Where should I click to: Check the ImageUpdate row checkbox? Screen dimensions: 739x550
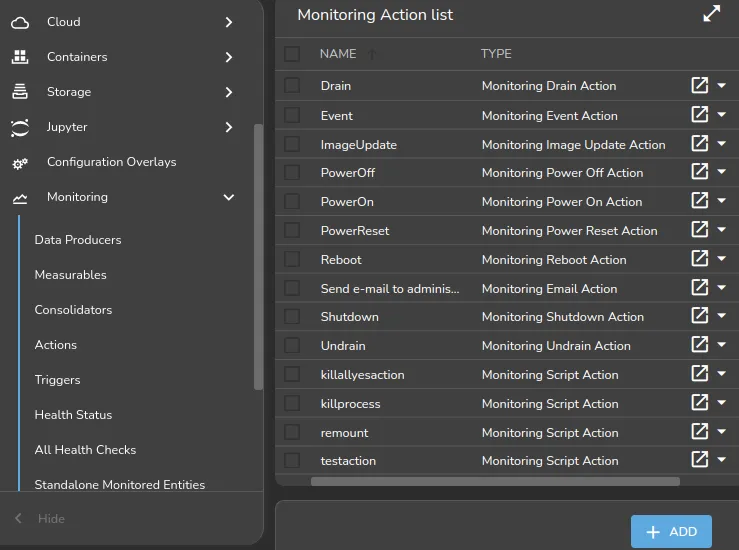(292, 144)
